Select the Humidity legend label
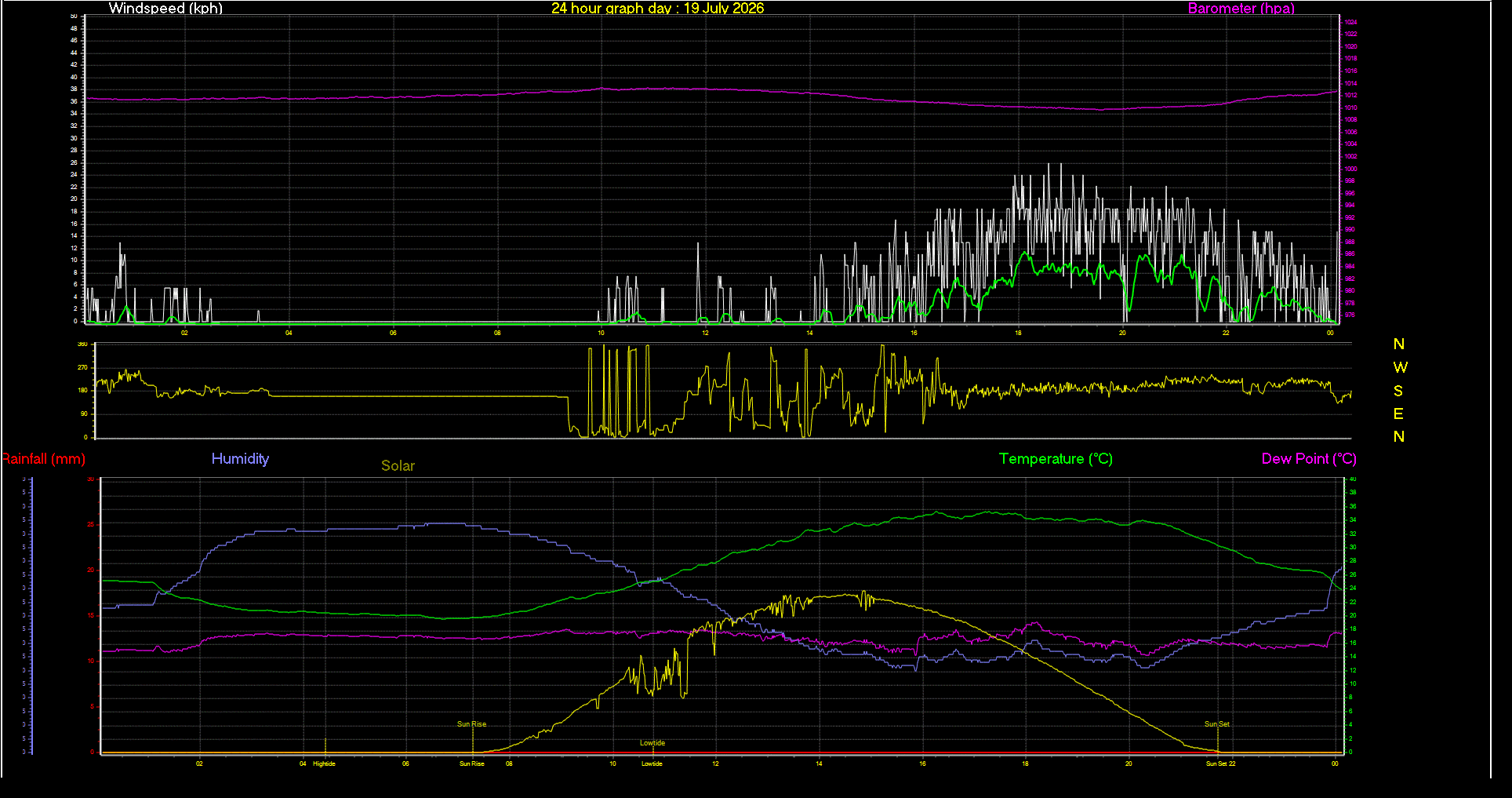This screenshot has height=798, width=1512. [240, 458]
